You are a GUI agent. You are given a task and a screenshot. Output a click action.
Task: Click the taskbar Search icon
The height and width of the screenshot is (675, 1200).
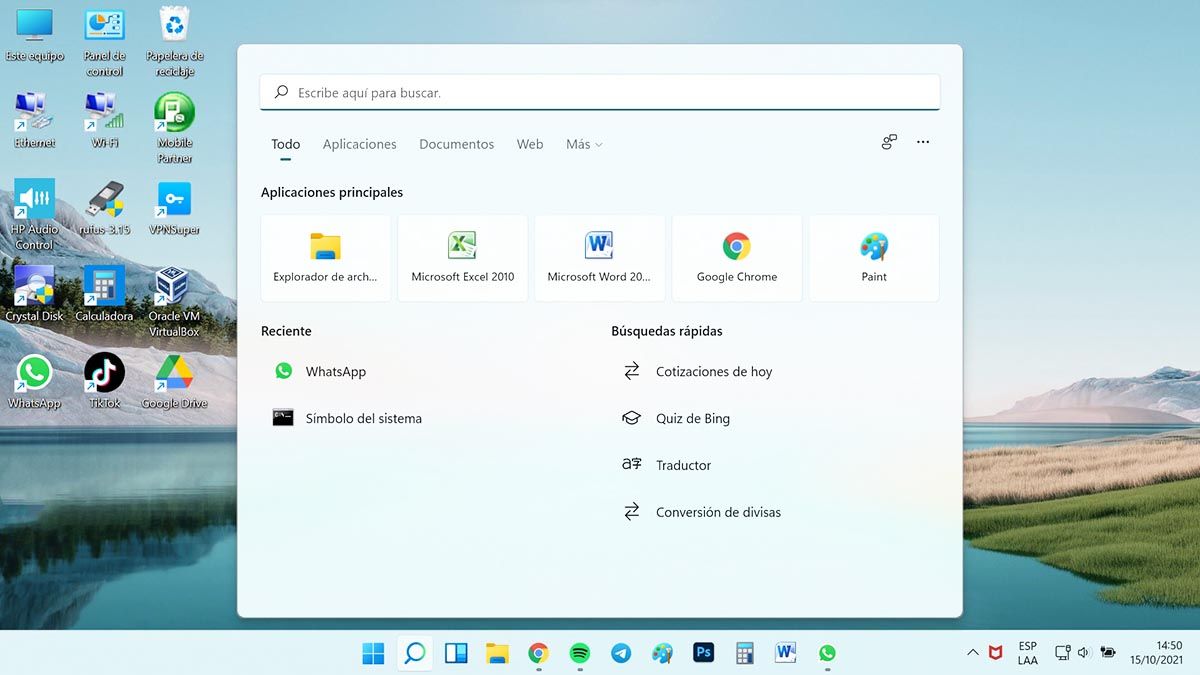(414, 653)
